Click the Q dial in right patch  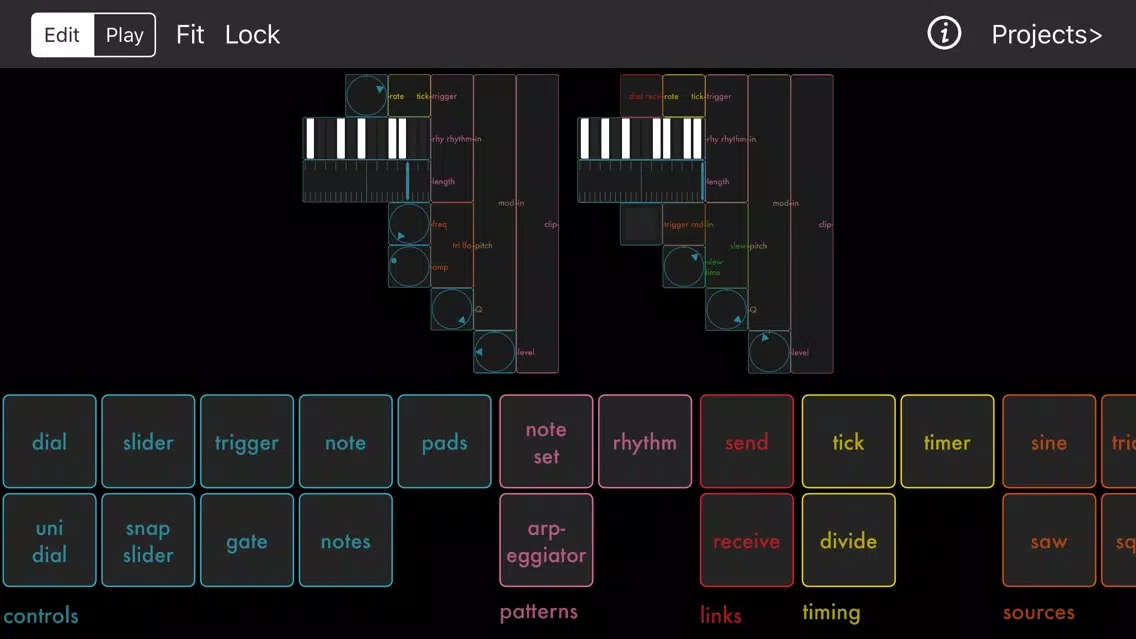tap(727, 309)
